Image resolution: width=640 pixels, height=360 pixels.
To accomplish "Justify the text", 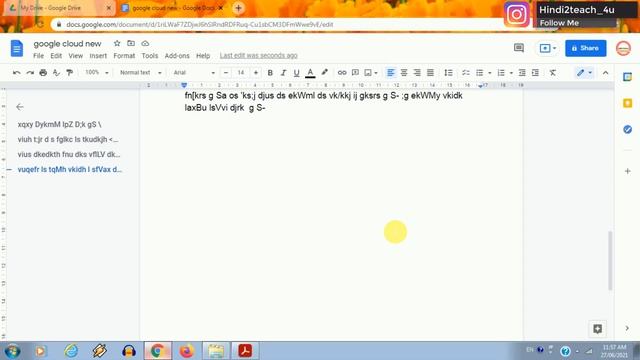I will (x=430, y=73).
